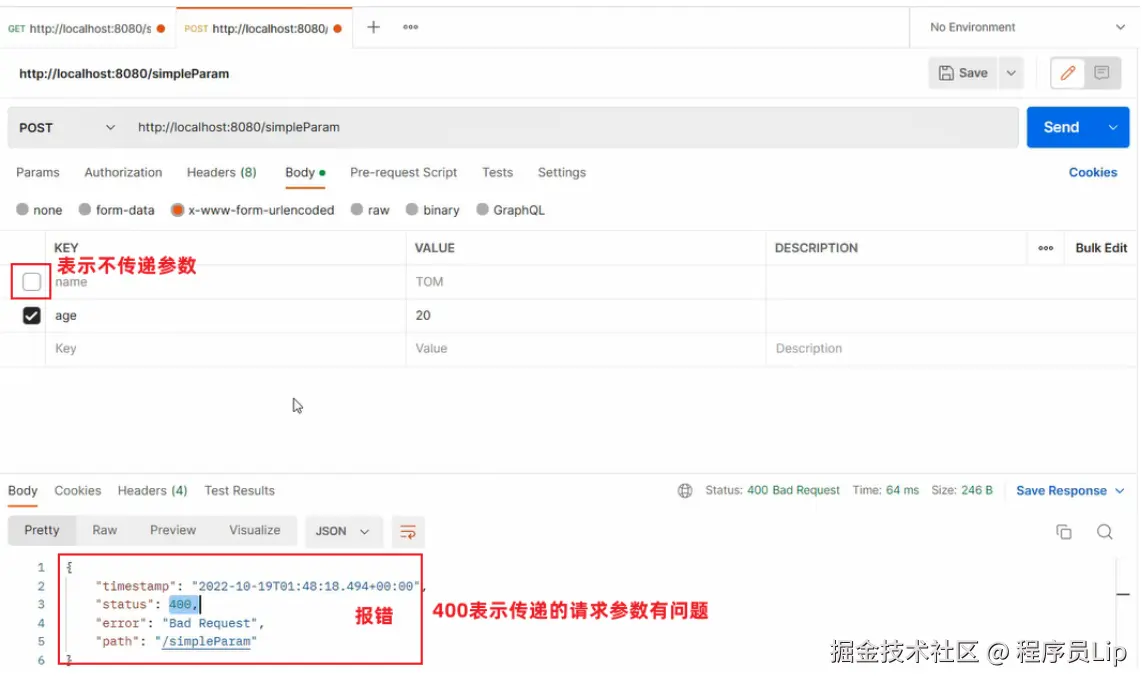Click the empty Value input field
This screenshot has width=1148, height=687.
coord(586,349)
